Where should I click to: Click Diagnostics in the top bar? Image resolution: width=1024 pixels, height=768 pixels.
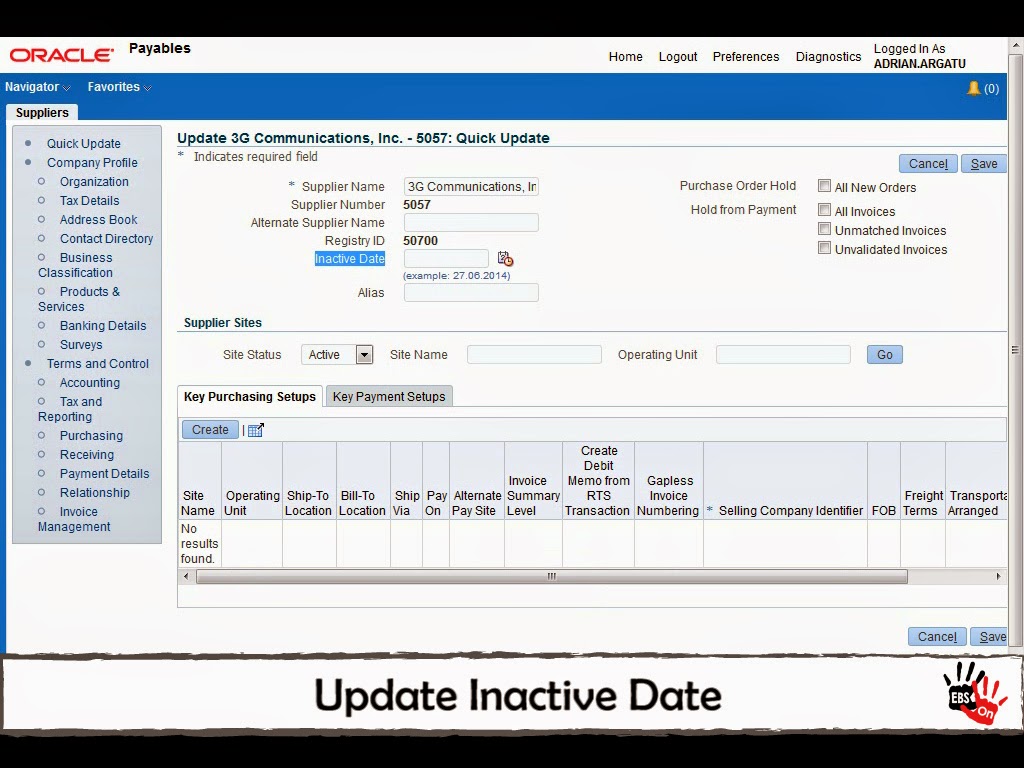[x=828, y=57]
